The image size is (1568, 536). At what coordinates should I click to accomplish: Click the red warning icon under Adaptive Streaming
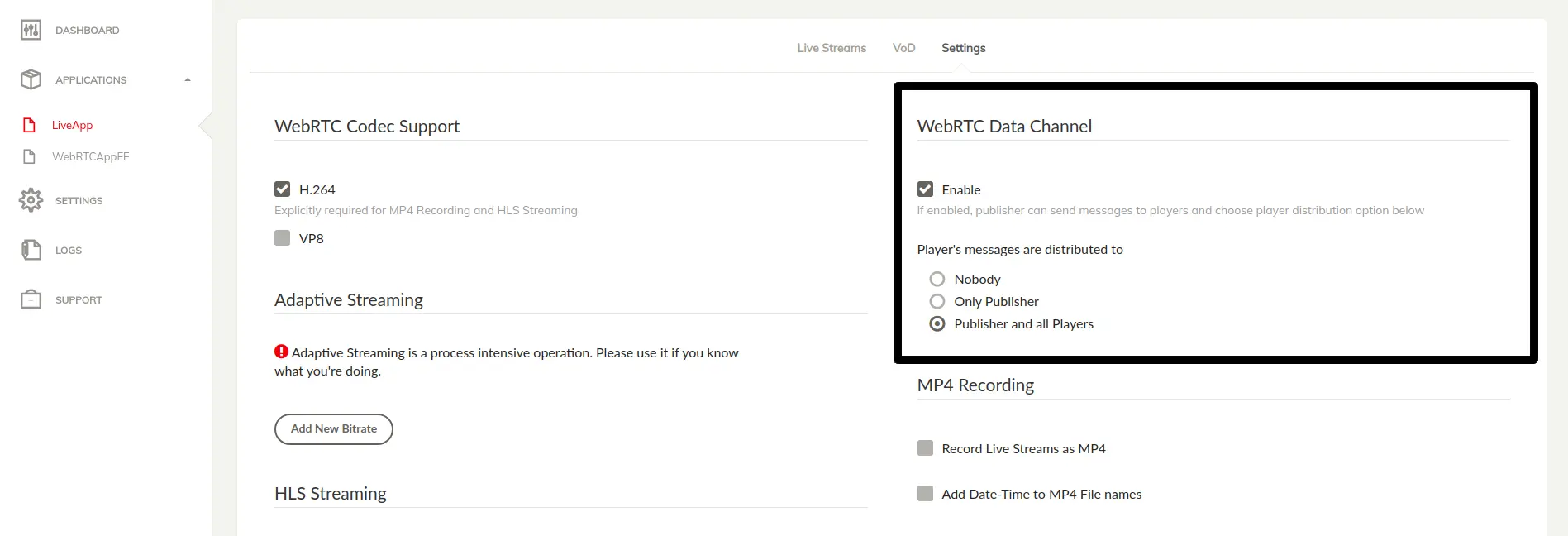pyautogui.click(x=281, y=352)
